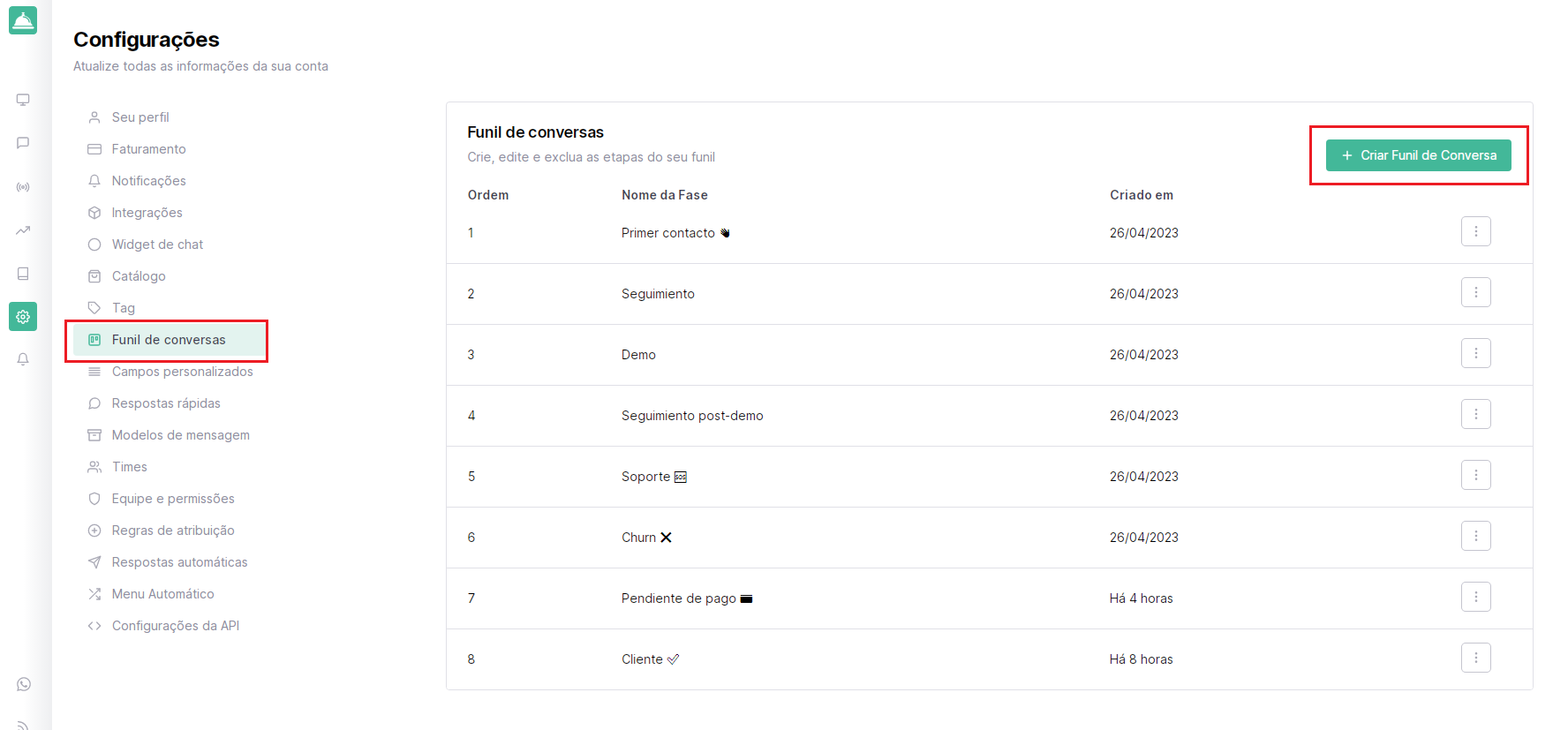Select Funil de conversas menu item
Viewport: 1568px width, 730px height.
[x=168, y=340]
